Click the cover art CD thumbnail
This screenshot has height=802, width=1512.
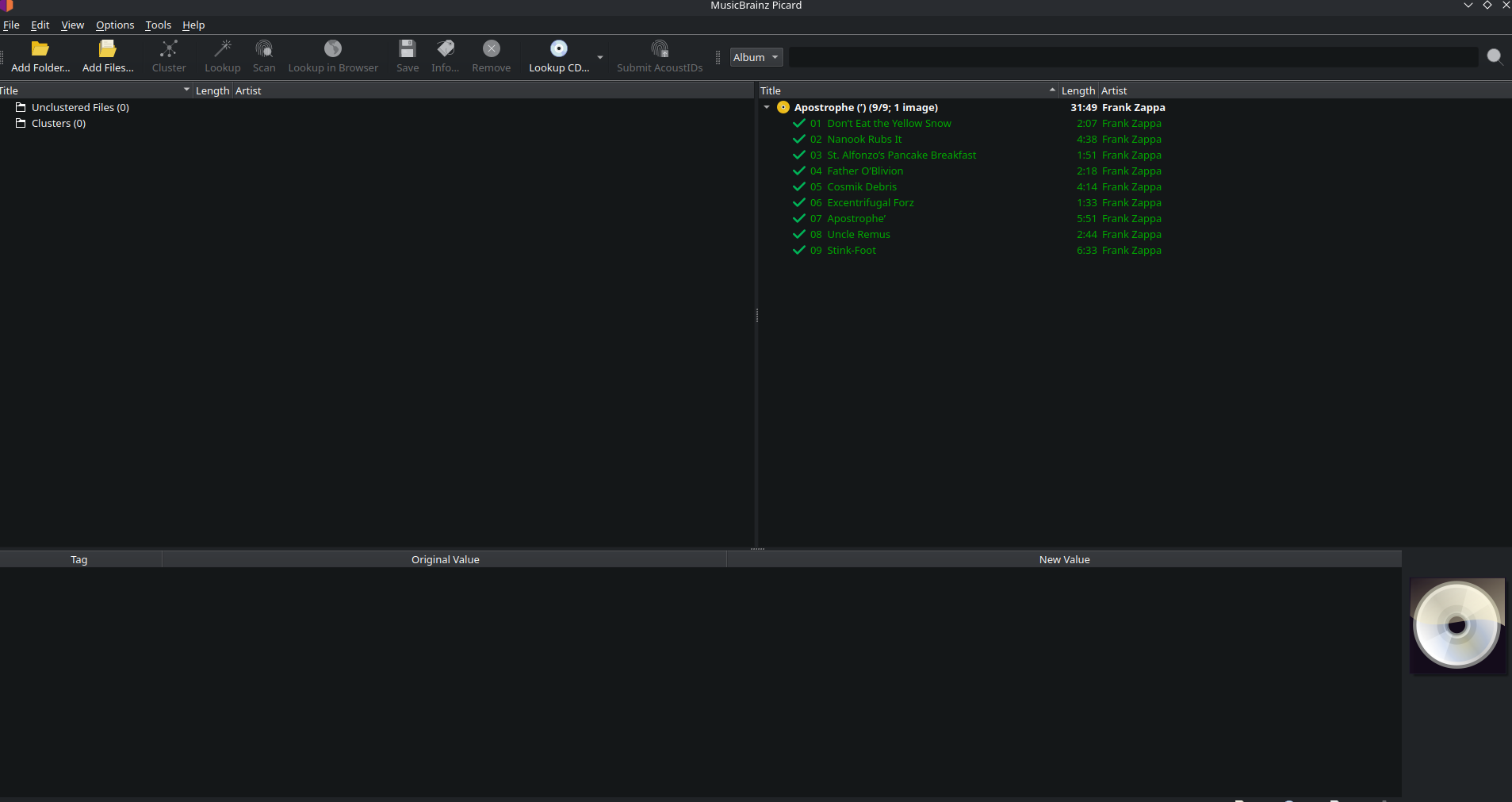1457,626
